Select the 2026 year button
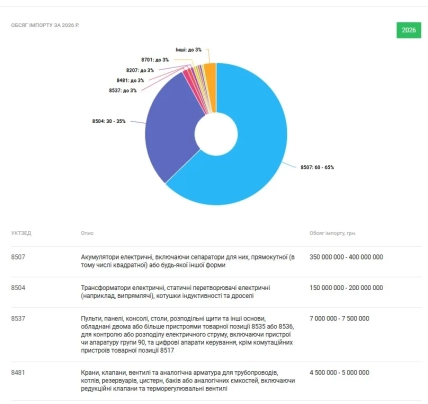428x404 pixels. [409, 30]
